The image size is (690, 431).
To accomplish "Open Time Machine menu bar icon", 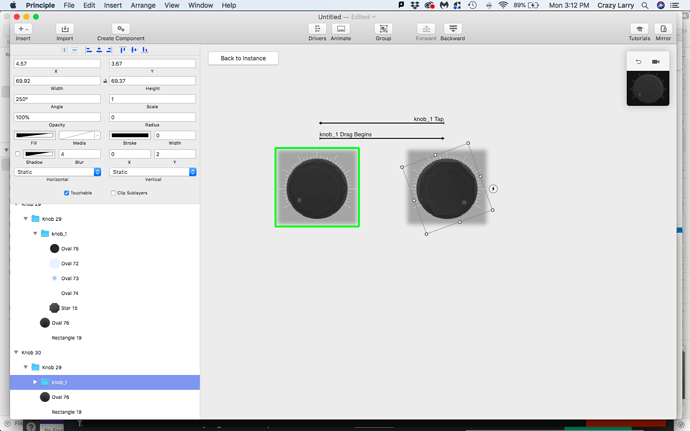I will [472, 5].
